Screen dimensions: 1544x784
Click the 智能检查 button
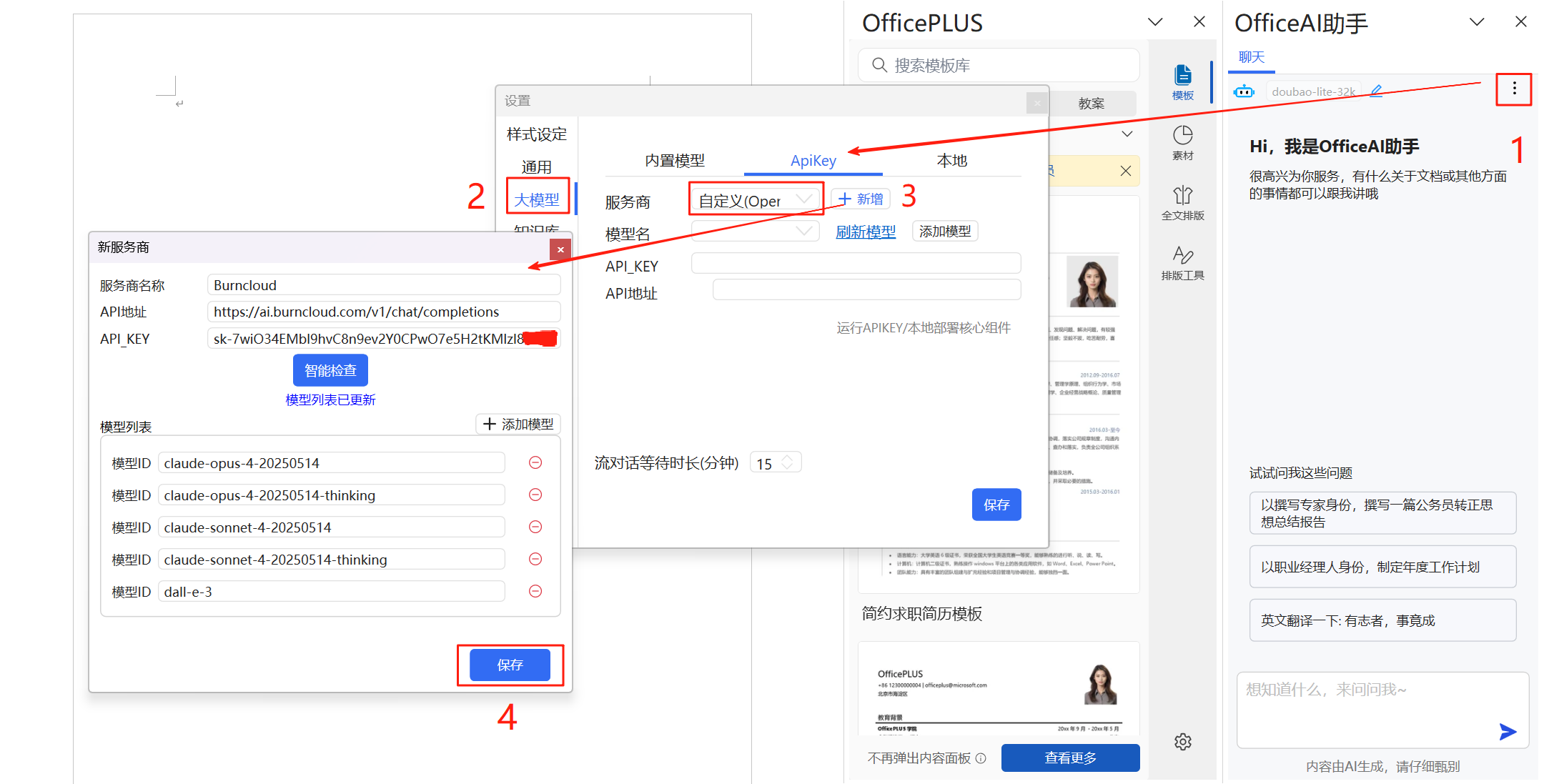click(x=330, y=370)
